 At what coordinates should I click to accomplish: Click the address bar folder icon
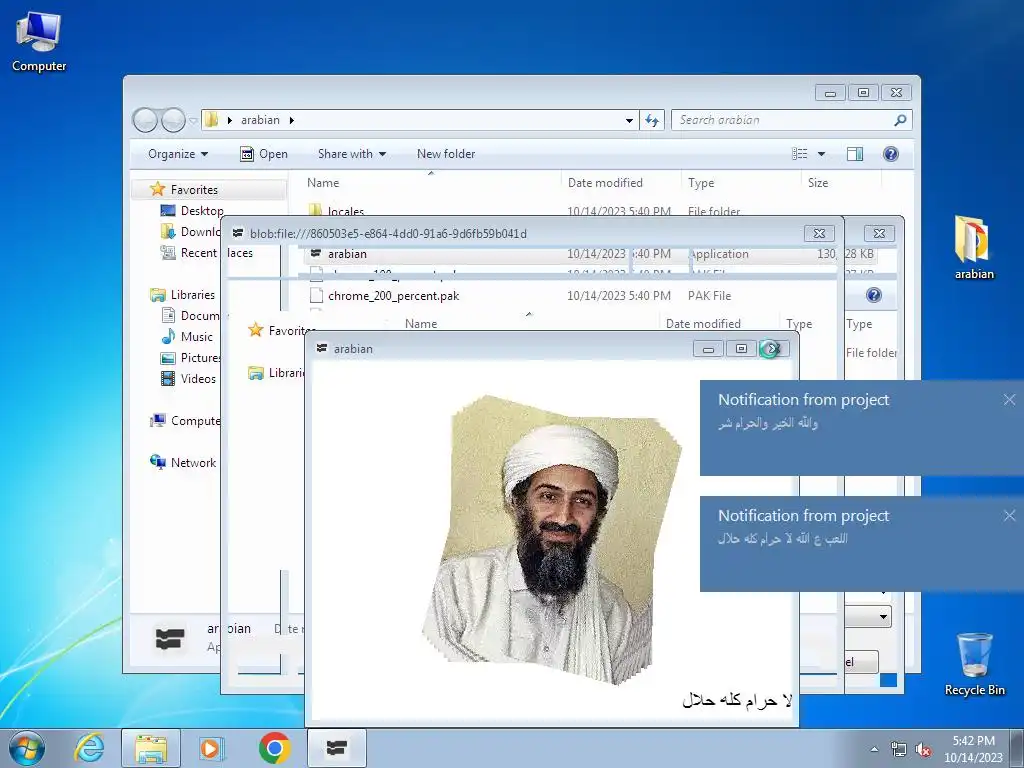coord(212,120)
